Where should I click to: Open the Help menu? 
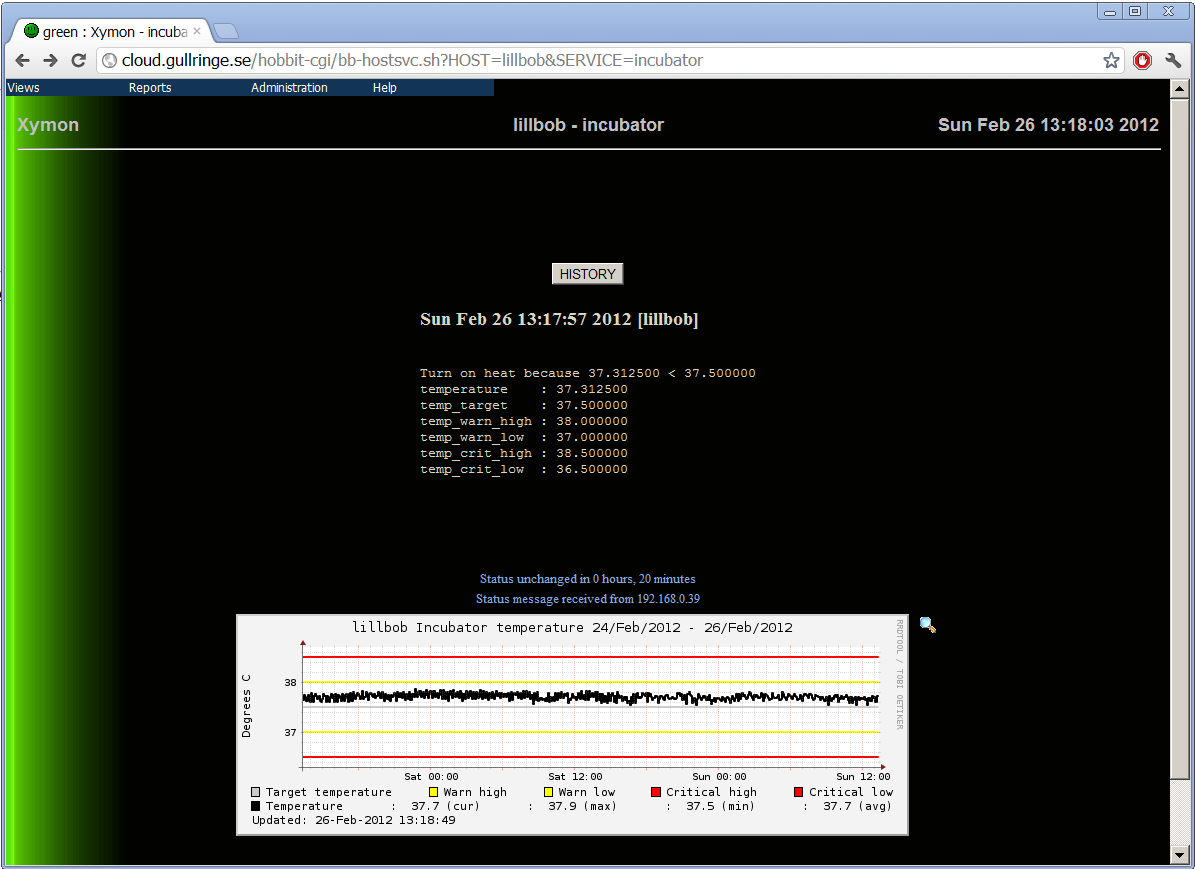385,88
